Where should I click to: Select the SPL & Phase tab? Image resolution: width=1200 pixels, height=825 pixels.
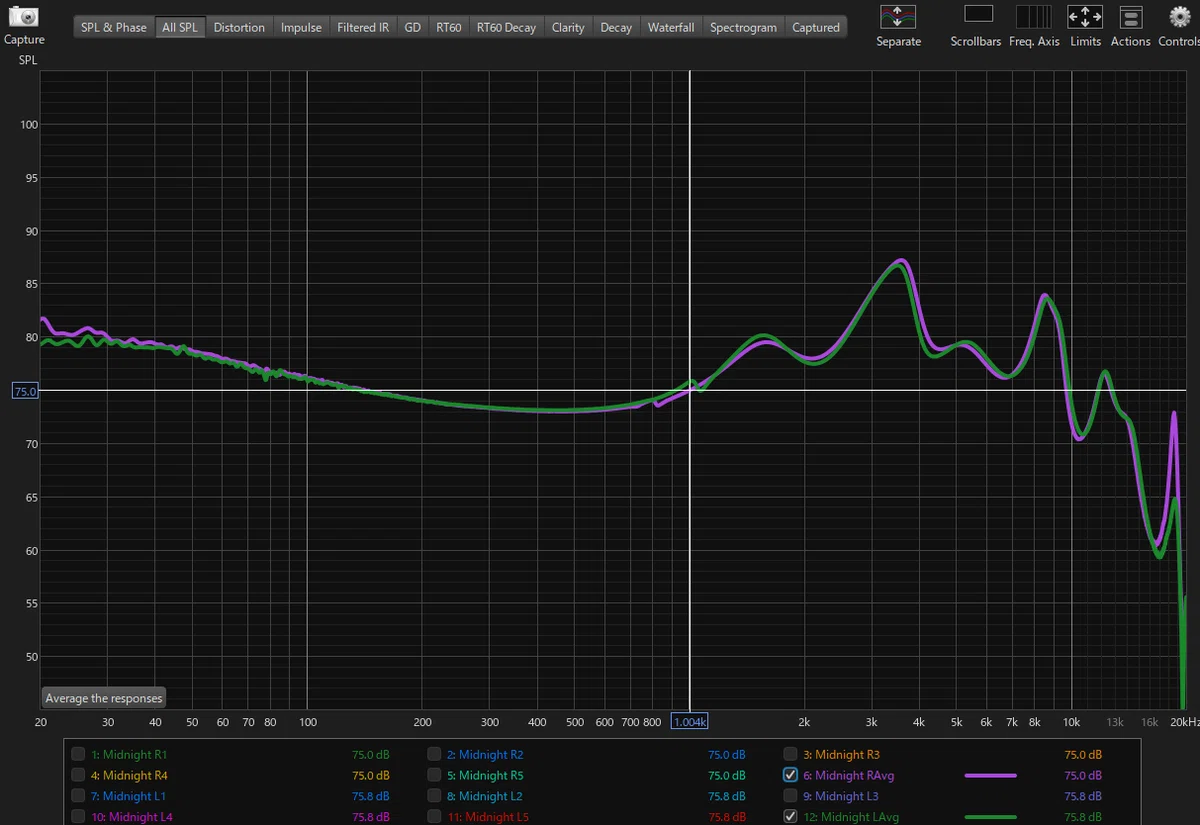tap(114, 27)
